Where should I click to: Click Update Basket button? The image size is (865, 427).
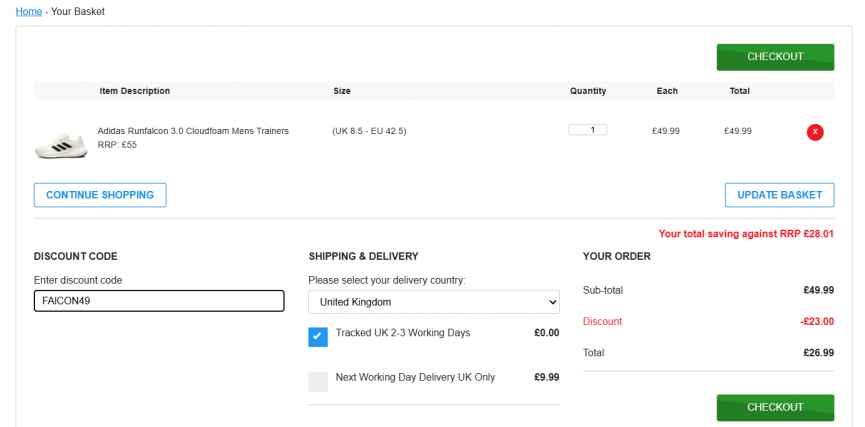point(779,195)
